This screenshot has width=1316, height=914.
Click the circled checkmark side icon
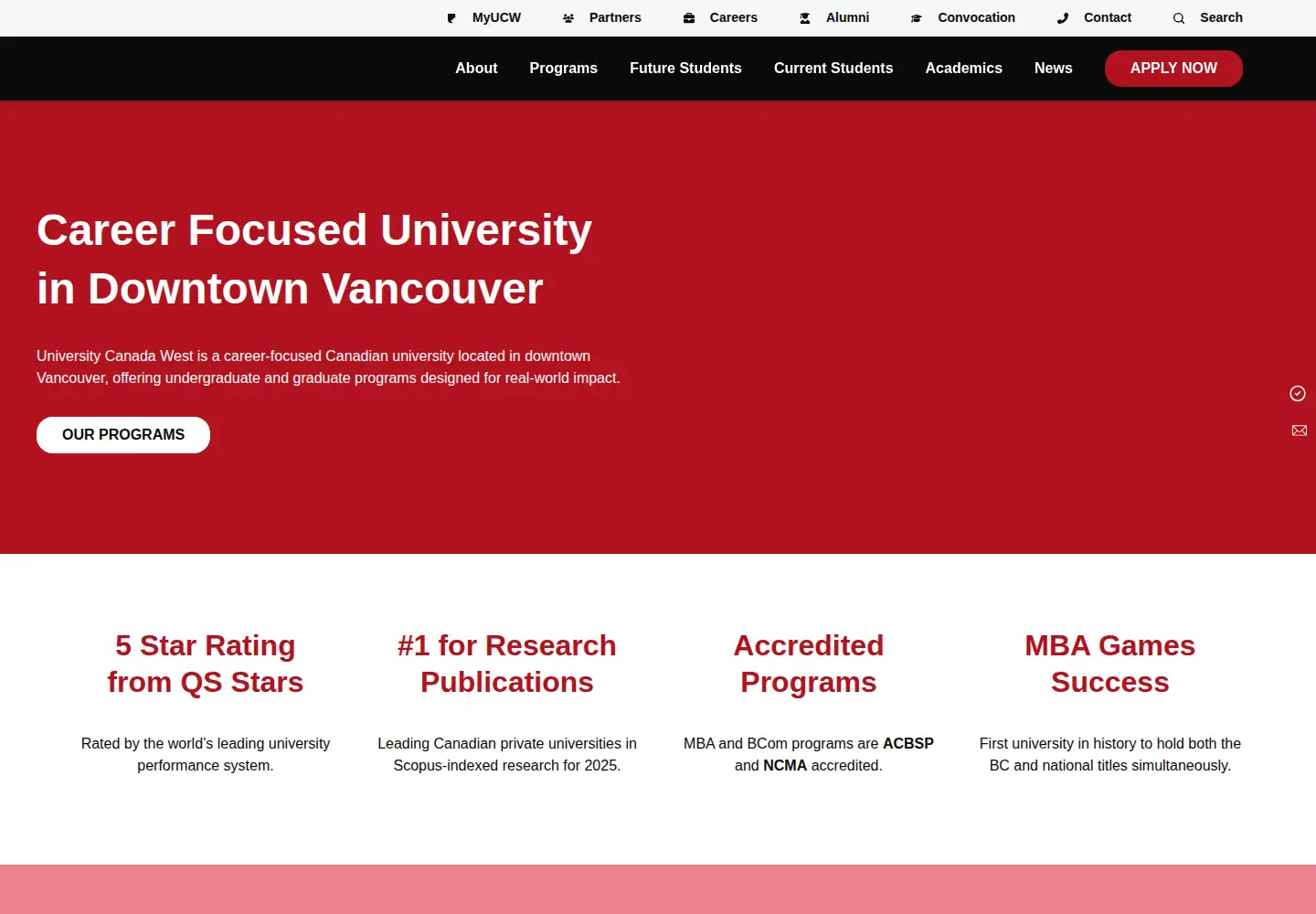pos(1298,393)
